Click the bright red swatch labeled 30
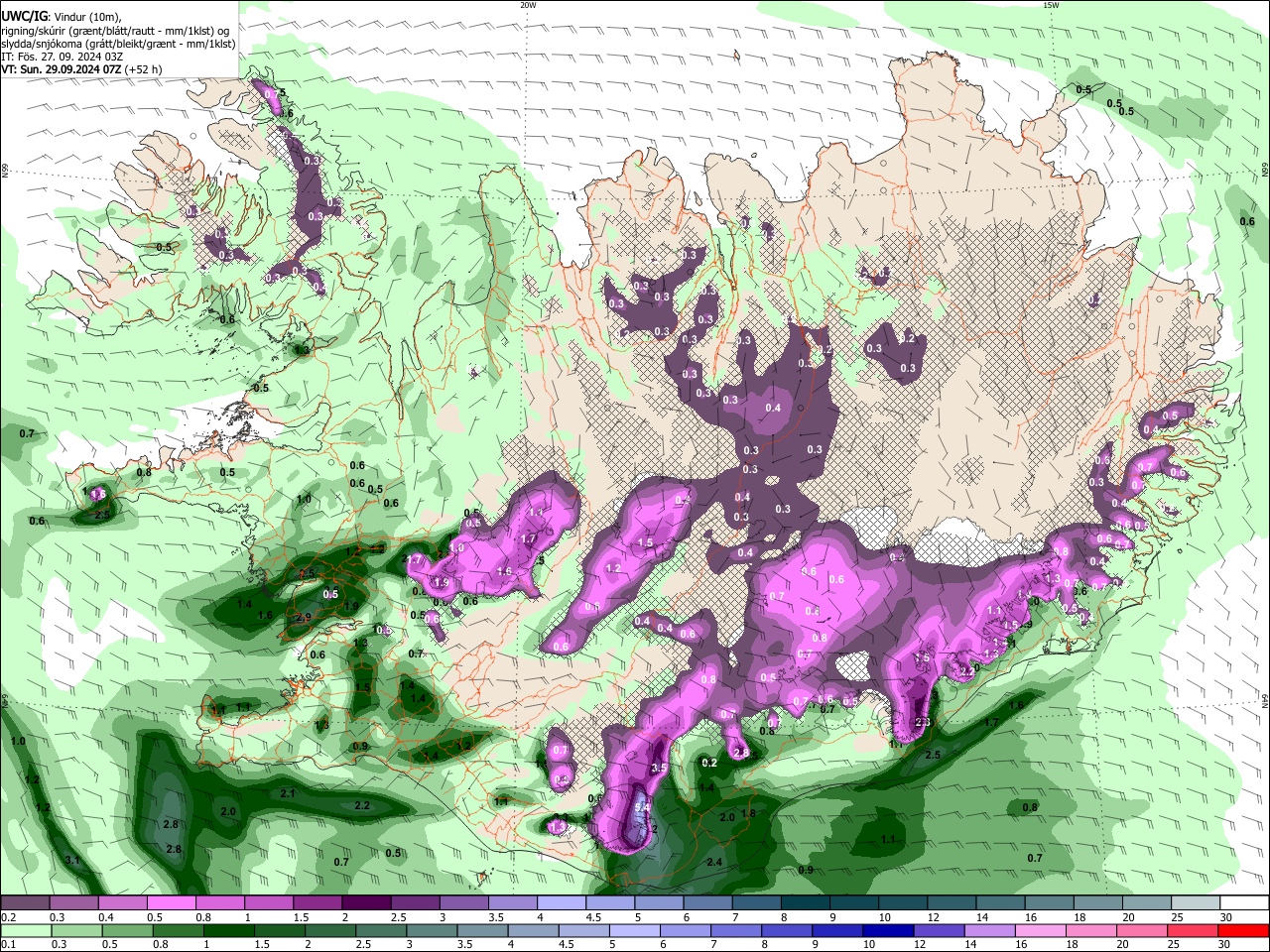 pyautogui.click(x=1244, y=930)
